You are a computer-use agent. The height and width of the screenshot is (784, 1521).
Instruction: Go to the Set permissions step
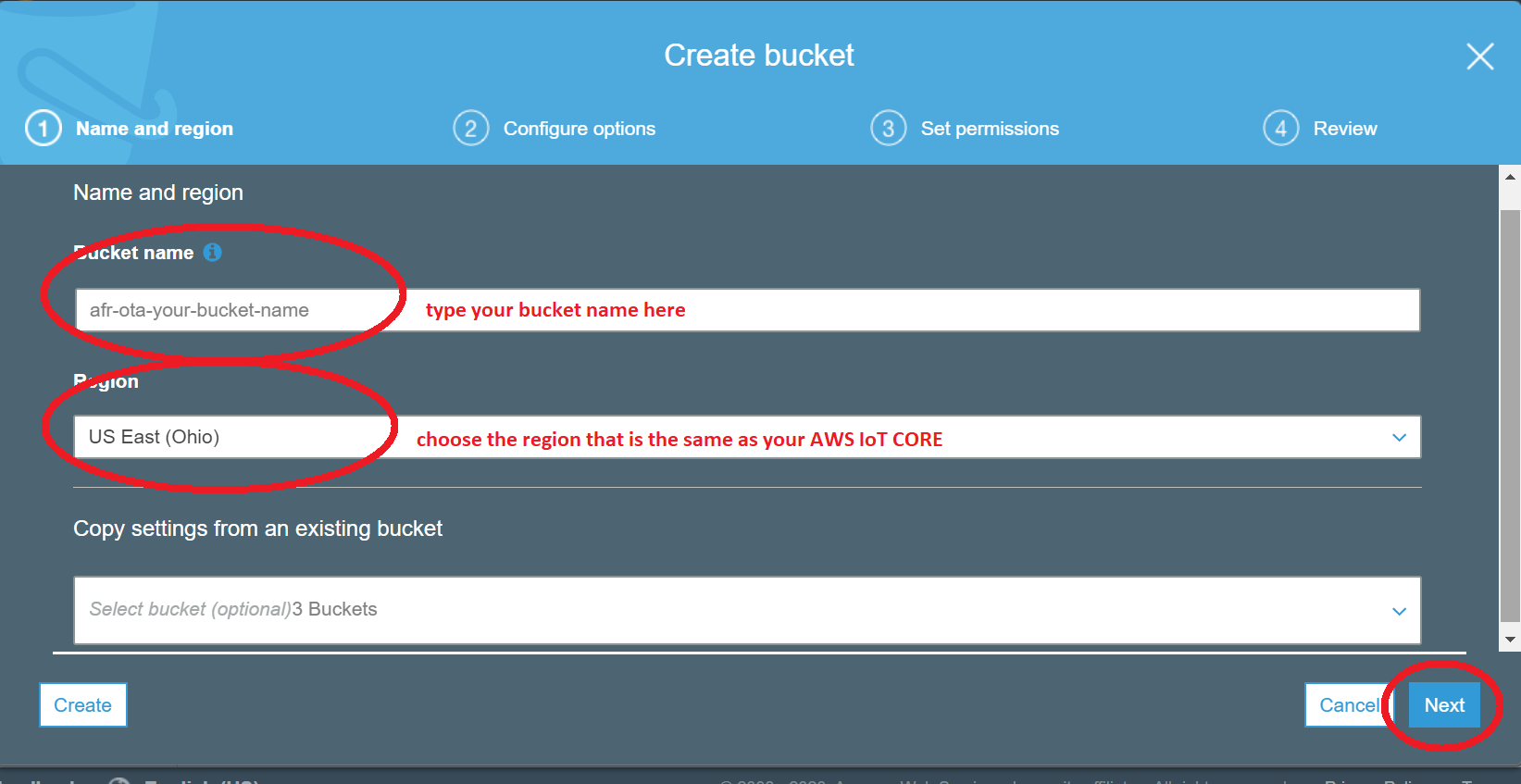point(990,129)
